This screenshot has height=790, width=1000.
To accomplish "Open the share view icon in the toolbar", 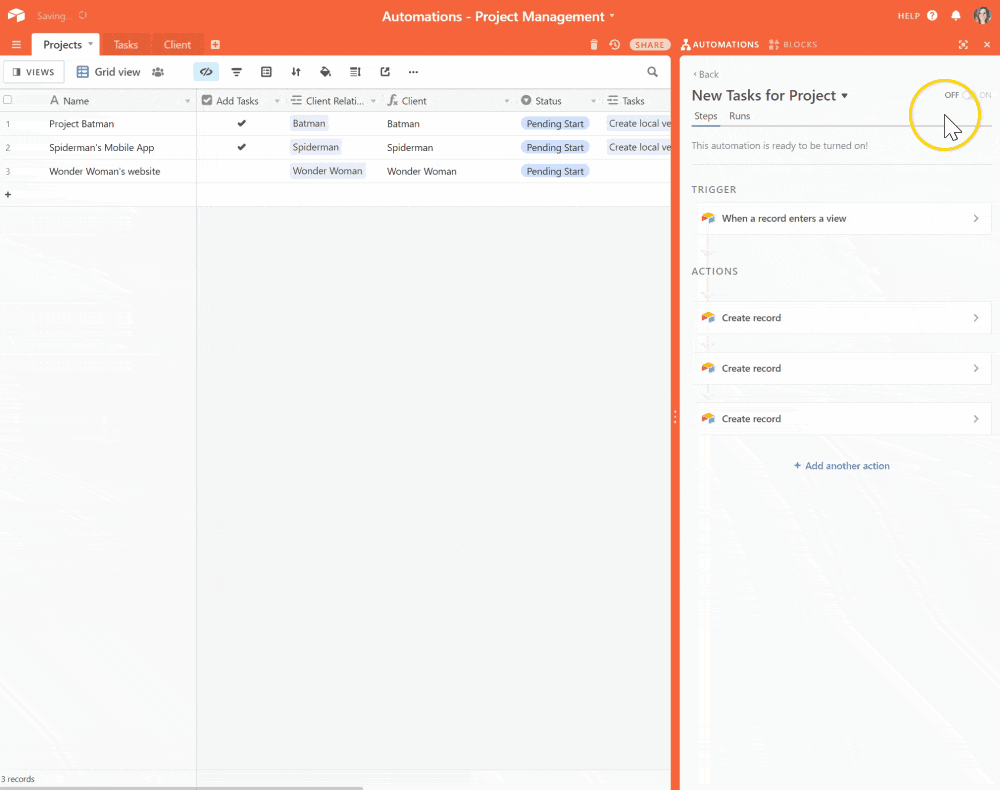I will click(385, 71).
